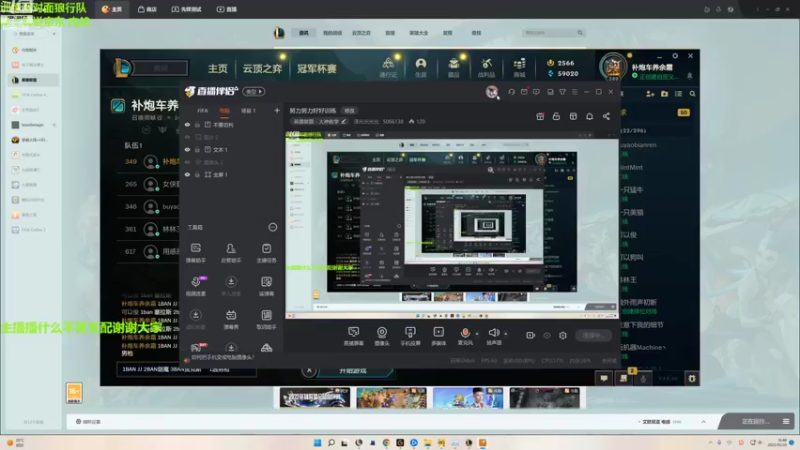Open the 歌词助手 tool
800x450 pixels.
(266, 319)
